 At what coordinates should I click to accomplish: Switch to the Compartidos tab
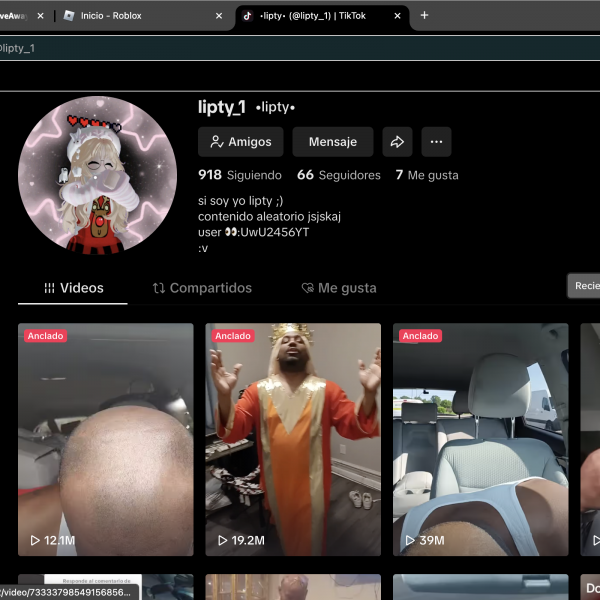point(202,288)
